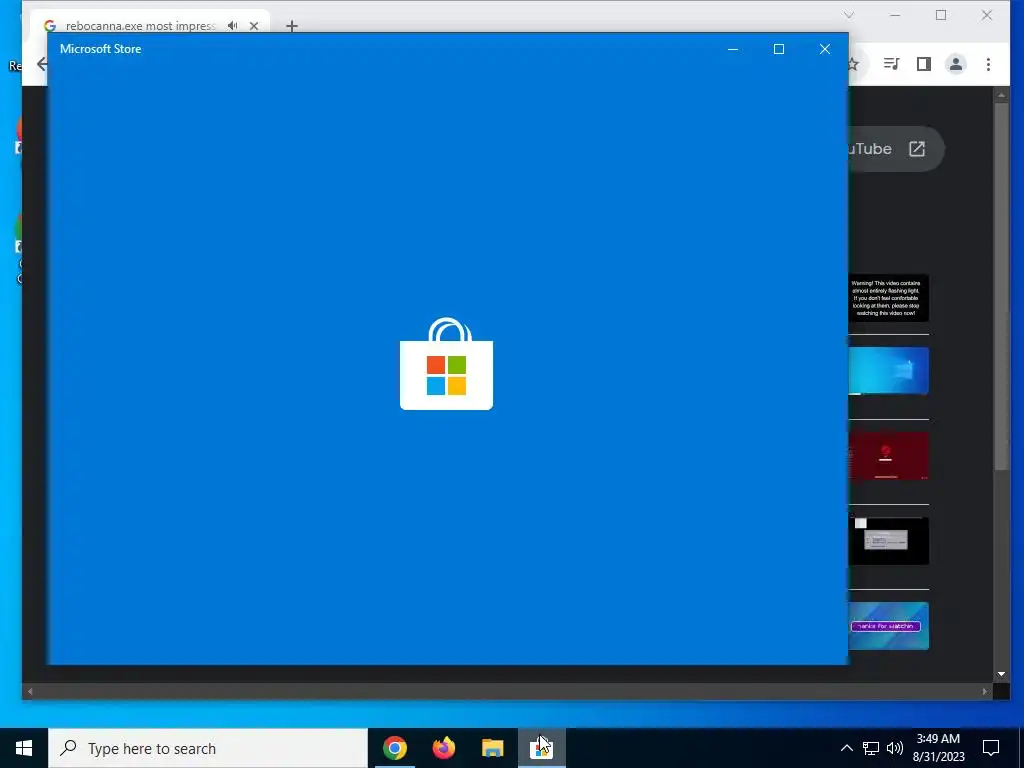This screenshot has height=768, width=1024.
Task: Open Google Chrome from the taskbar
Action: coord(394,748)
